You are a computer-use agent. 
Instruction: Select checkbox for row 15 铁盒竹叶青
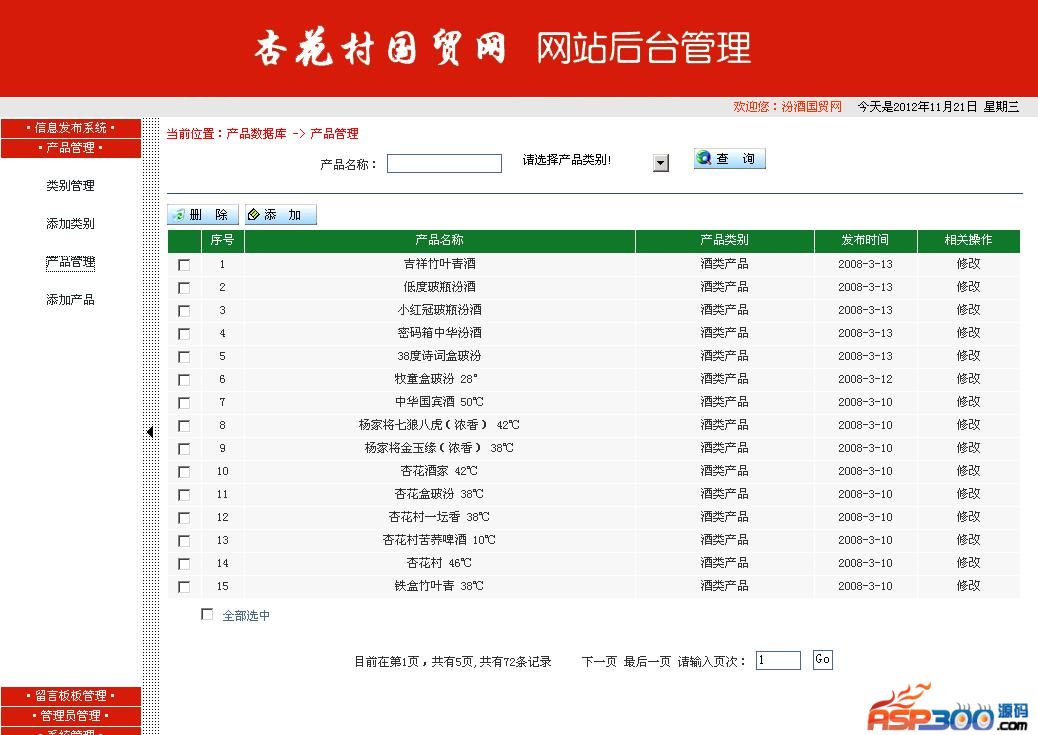(184, 587)
